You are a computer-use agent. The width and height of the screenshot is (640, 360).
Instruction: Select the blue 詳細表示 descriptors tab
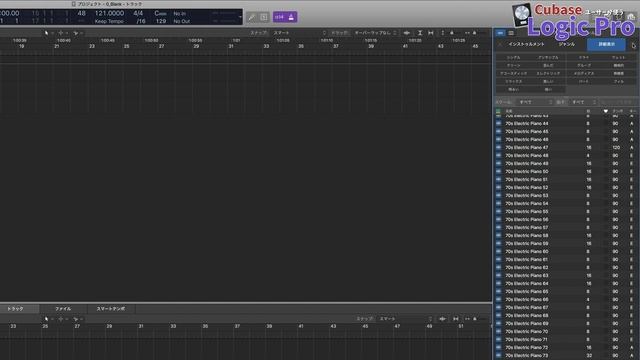tap(607, 44)
